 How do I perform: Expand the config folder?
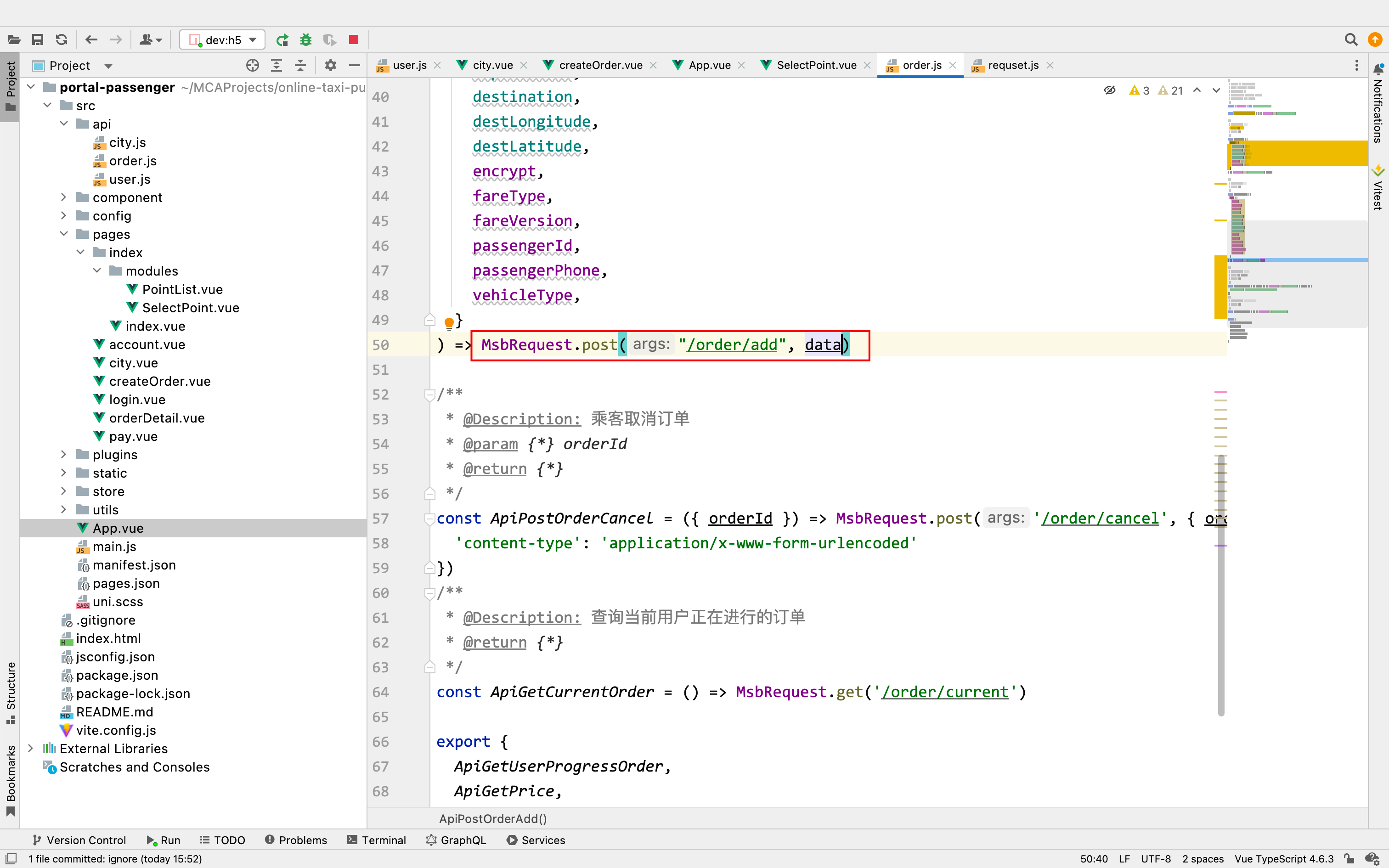[x=64, y=216]
